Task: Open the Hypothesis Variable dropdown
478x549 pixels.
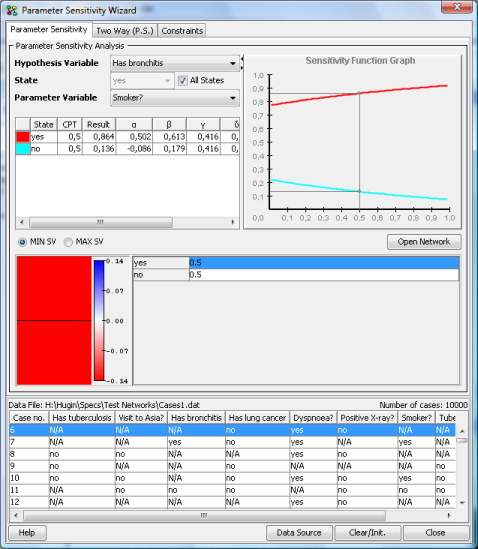Action: [175, 63]
